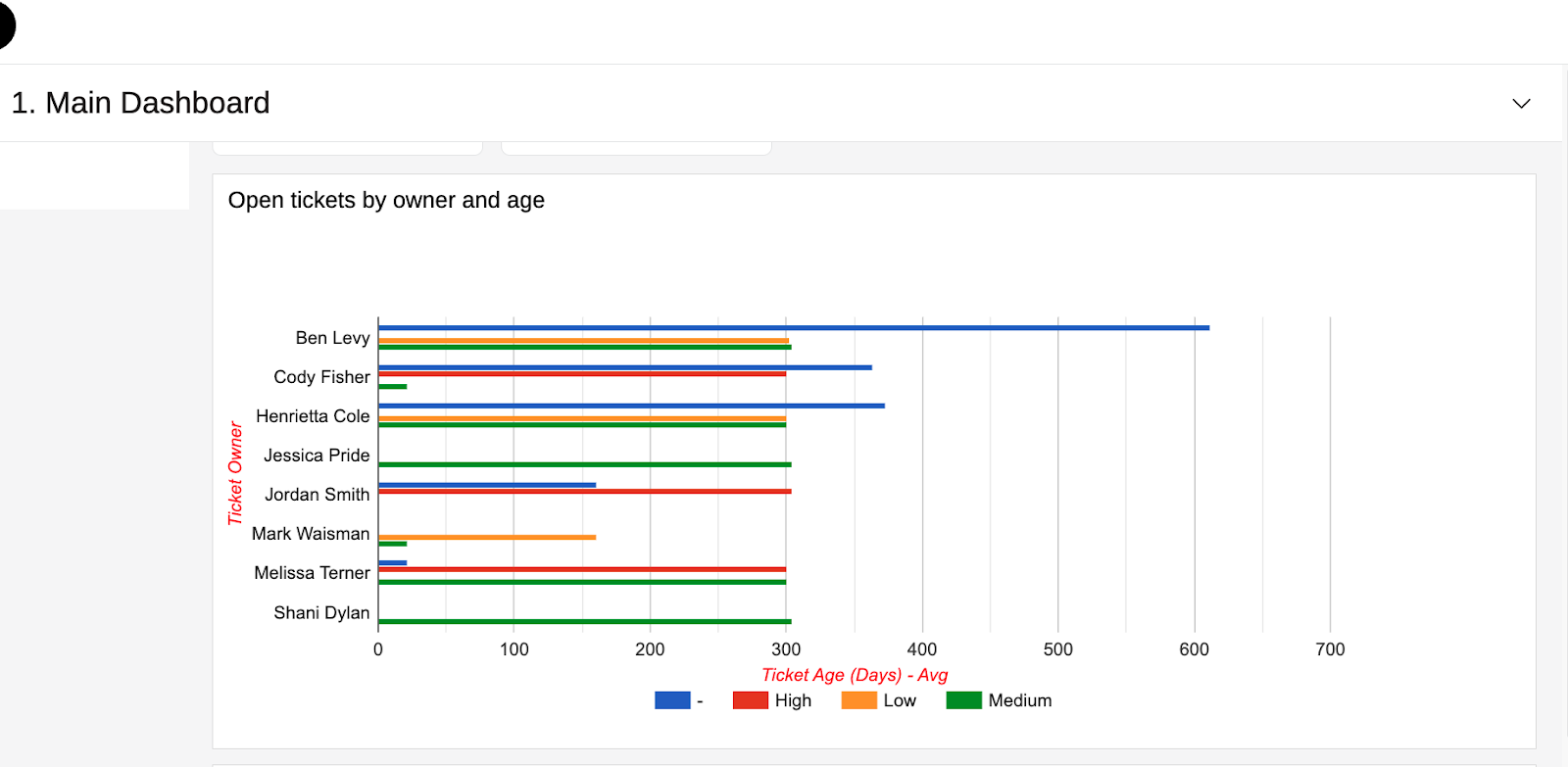Screen dimensions: 1568x767
Task: Click the 'Medium' legend label
Action: click(x=1020, y=700)
